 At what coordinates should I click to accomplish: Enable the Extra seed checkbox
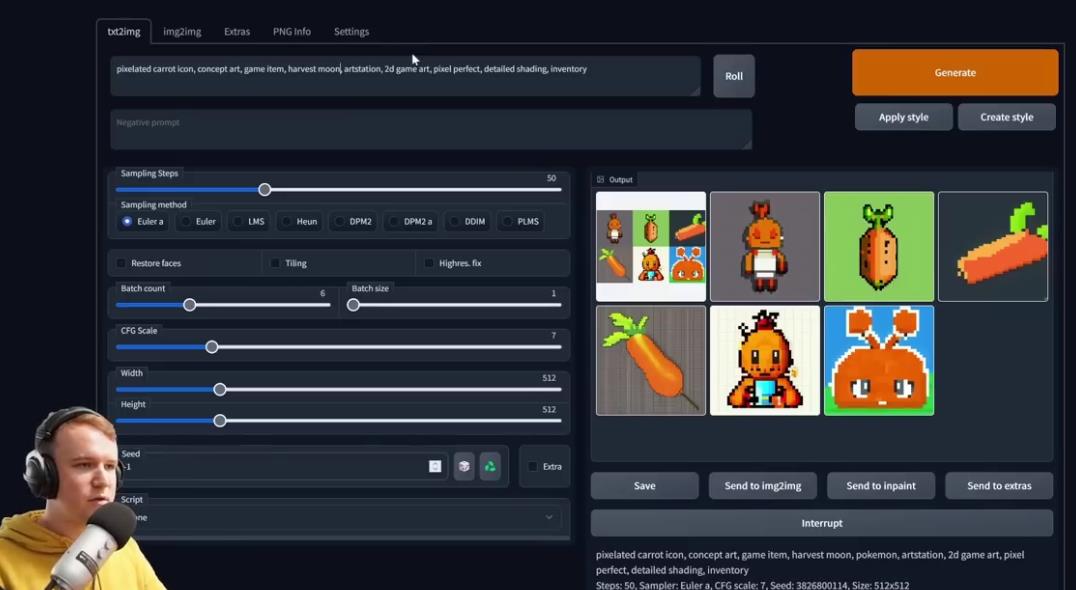[x=533, y=467]
